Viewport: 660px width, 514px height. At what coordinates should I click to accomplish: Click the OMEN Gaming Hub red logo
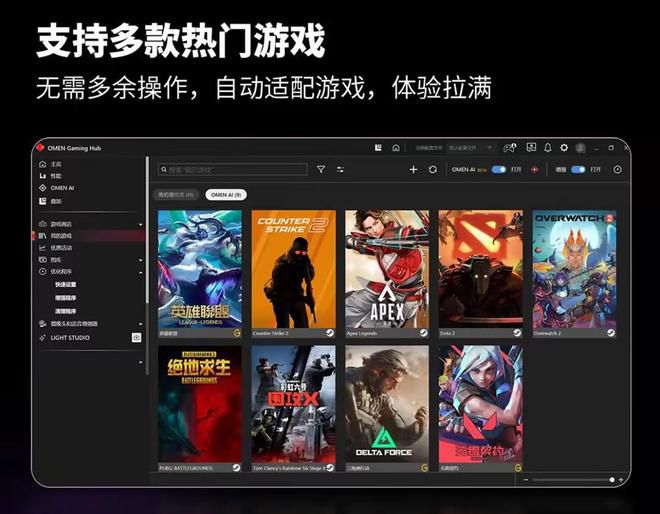coord(40,147)
